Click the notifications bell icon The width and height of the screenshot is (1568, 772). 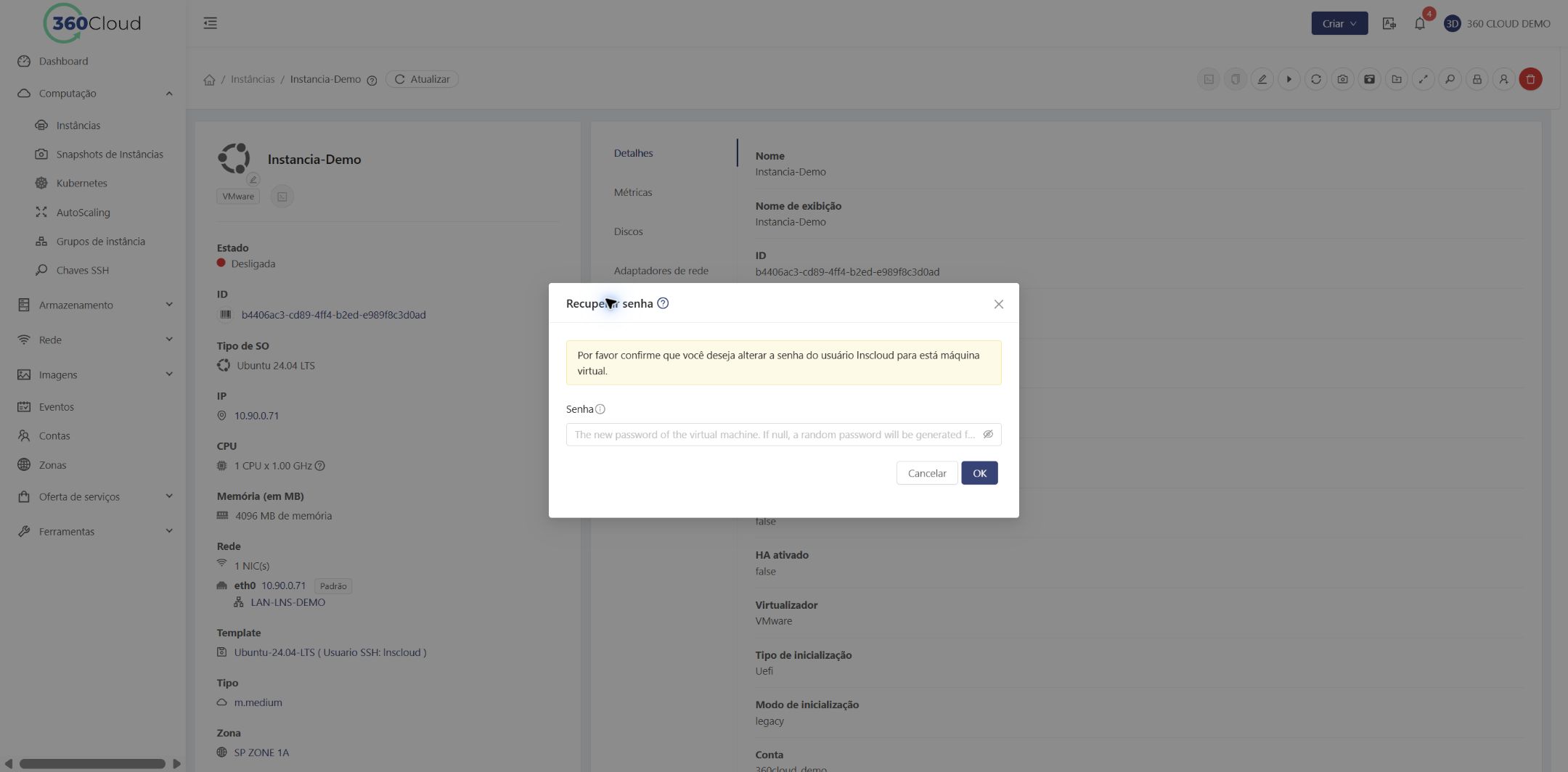coord(1420,23)
